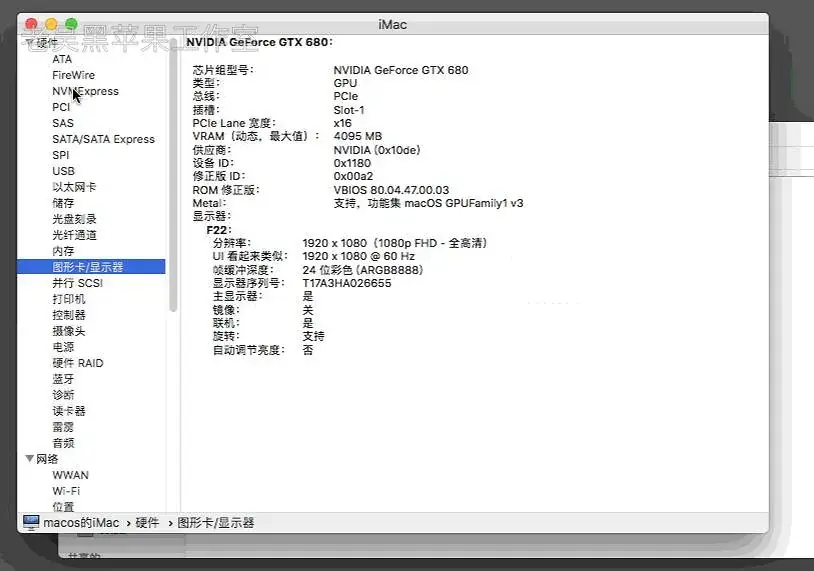Open the 诊断 diagnostics entry
Screen dimensions: 814x571
(x=63, y=395)
